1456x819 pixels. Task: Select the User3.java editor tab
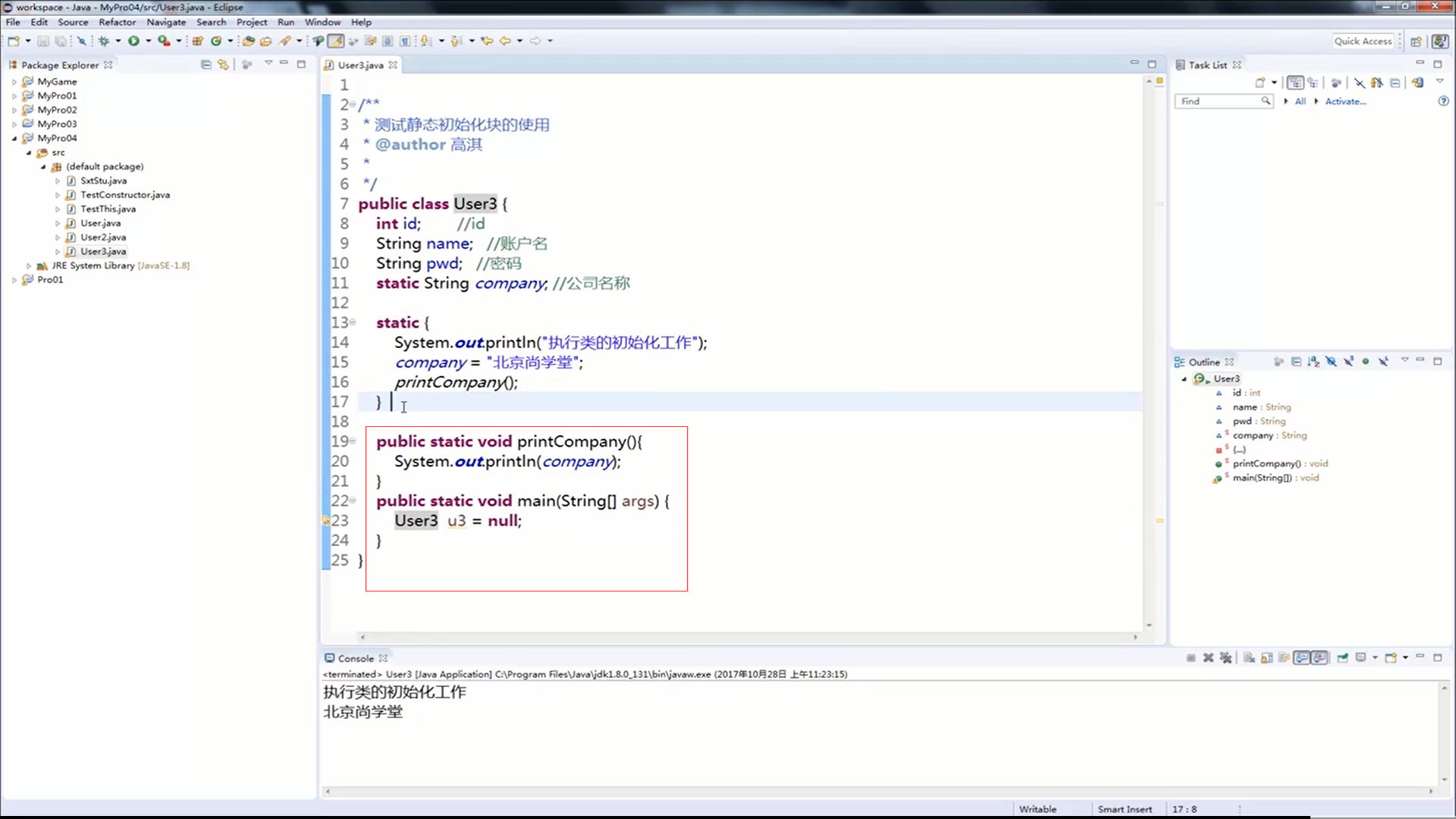(360, 65)
